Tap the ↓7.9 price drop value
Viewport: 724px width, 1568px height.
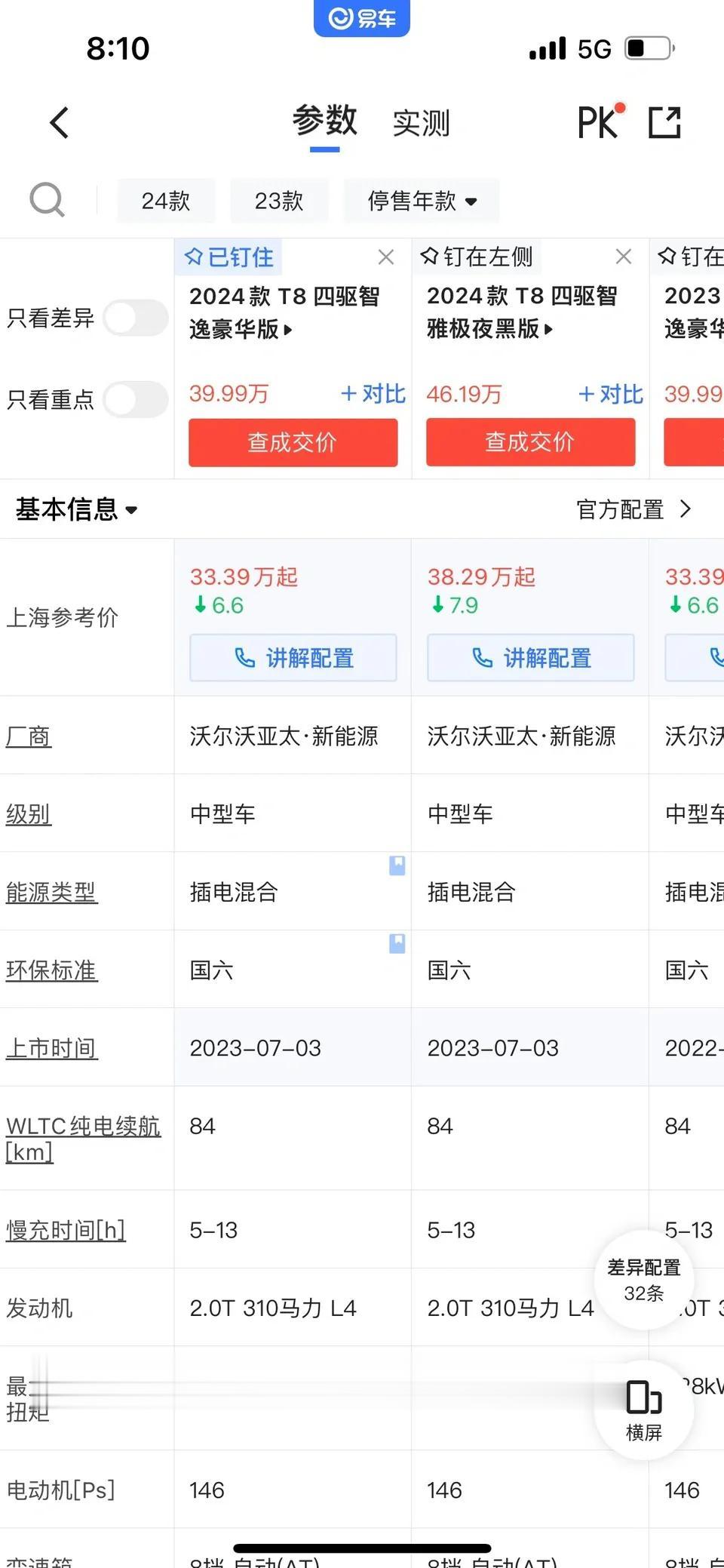455,605
